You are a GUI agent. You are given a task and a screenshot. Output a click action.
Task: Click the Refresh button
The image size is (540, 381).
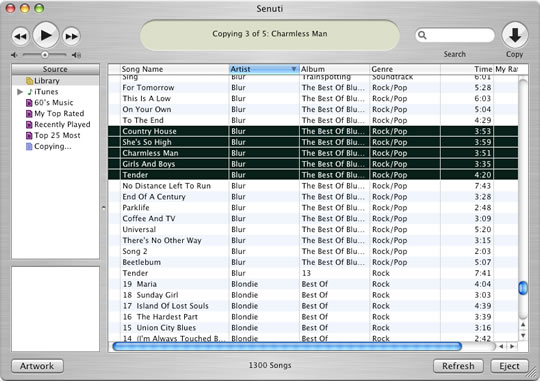[x=458, y=366]
